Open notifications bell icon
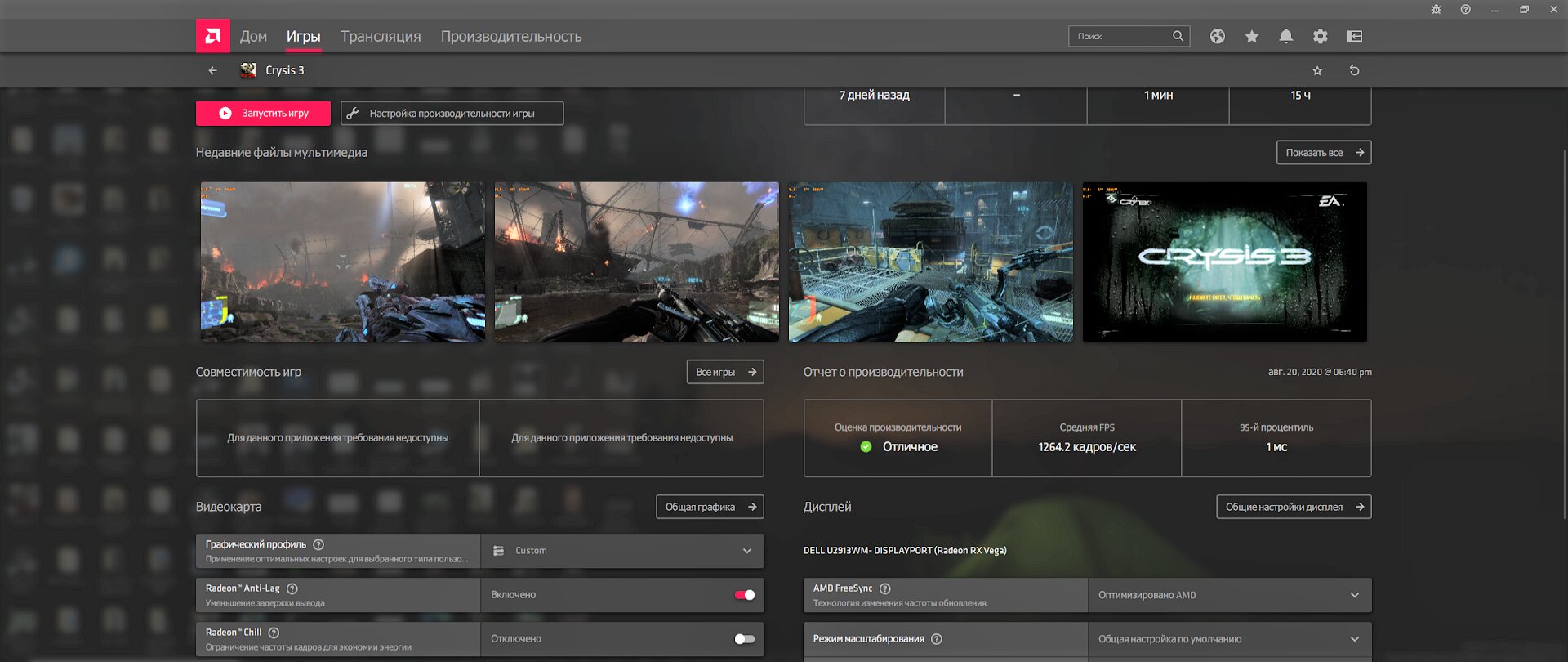 [x=1286, y=36]
